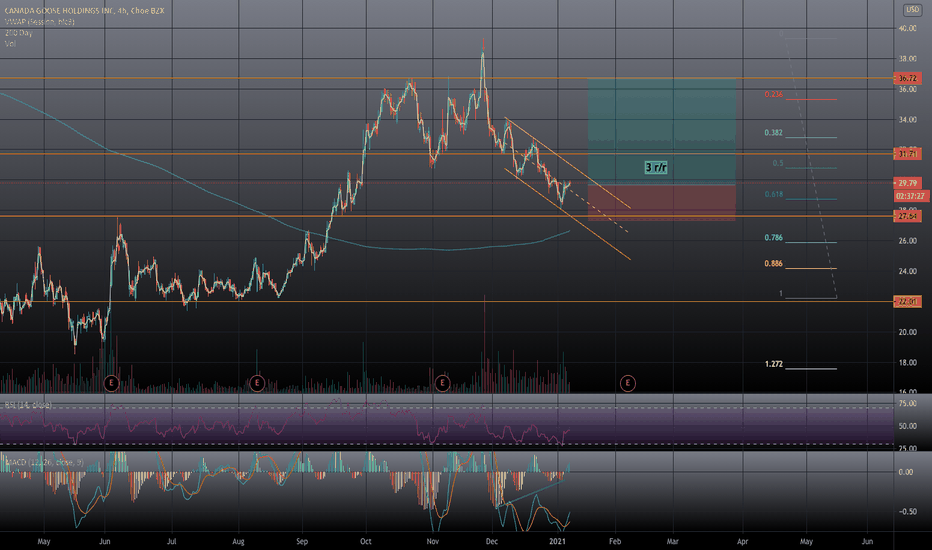Click the 31.71 horizontal line price label

908,154
